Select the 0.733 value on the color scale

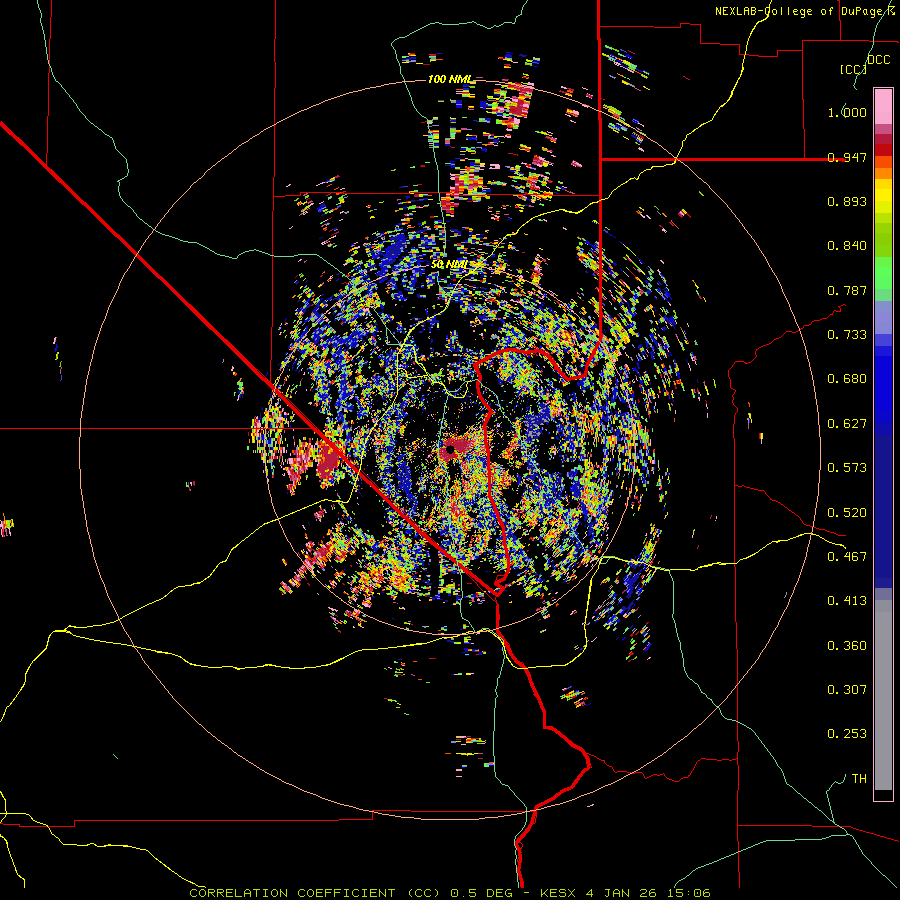click(x=847, y=335)
